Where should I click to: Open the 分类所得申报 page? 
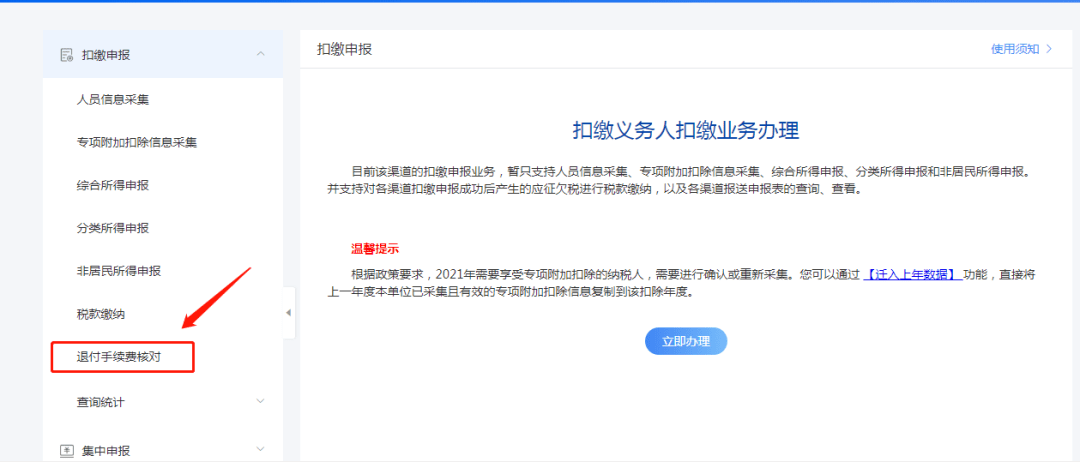[x=113, y=228]
